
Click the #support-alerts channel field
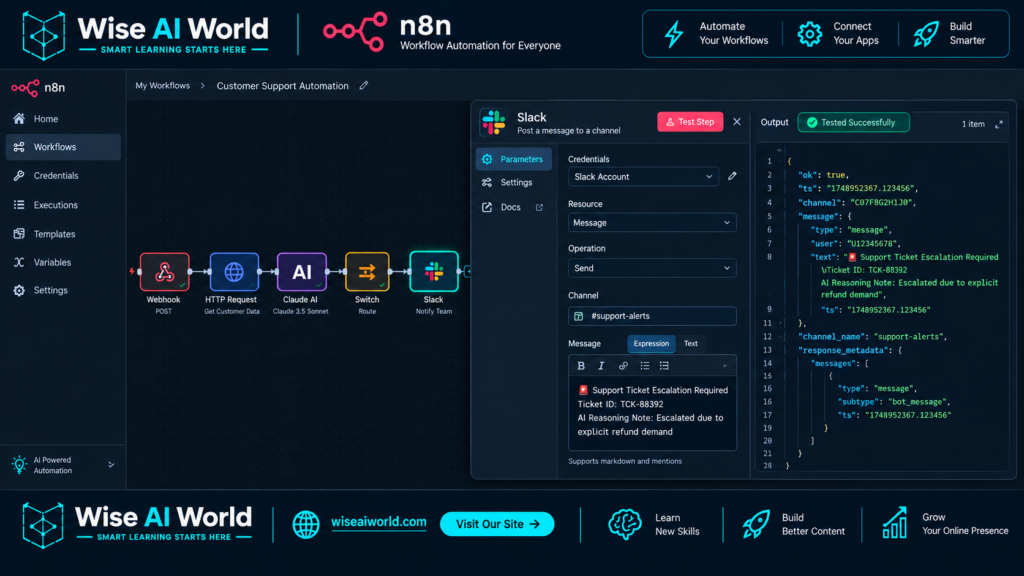pos(652,316)
